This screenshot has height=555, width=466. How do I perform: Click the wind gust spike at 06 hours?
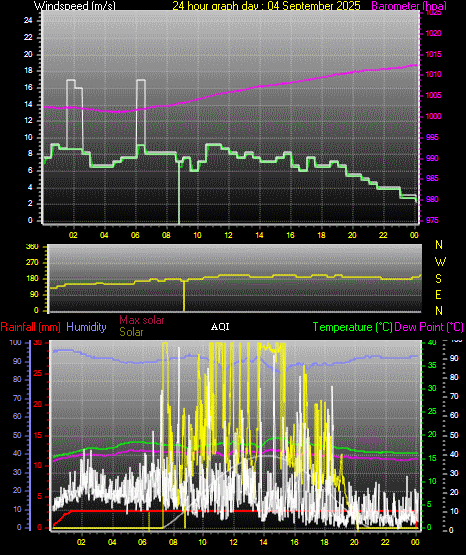point(141,112)
